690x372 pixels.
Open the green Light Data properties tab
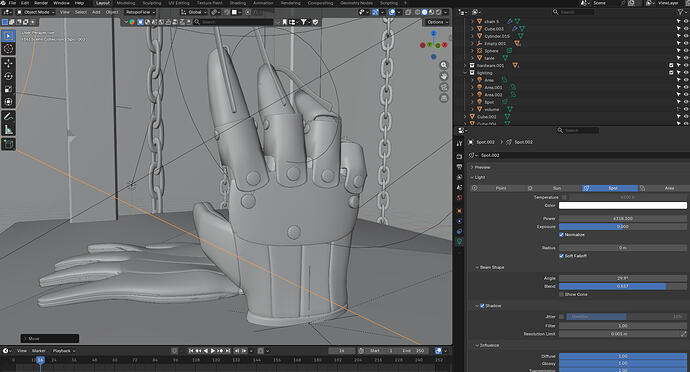pyautogui.click(x=459, y=241)
